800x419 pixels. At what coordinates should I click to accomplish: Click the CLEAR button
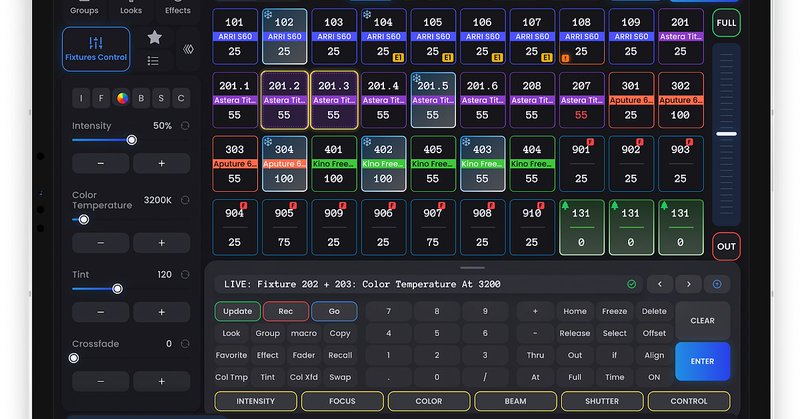point(703,321)
